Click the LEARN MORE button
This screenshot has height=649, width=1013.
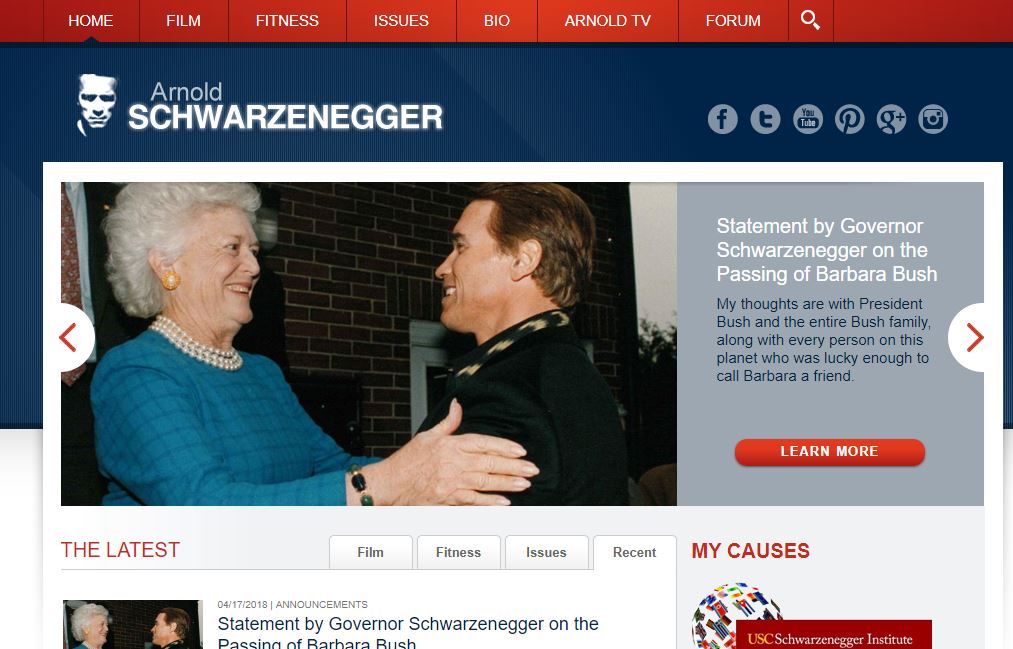830,451
